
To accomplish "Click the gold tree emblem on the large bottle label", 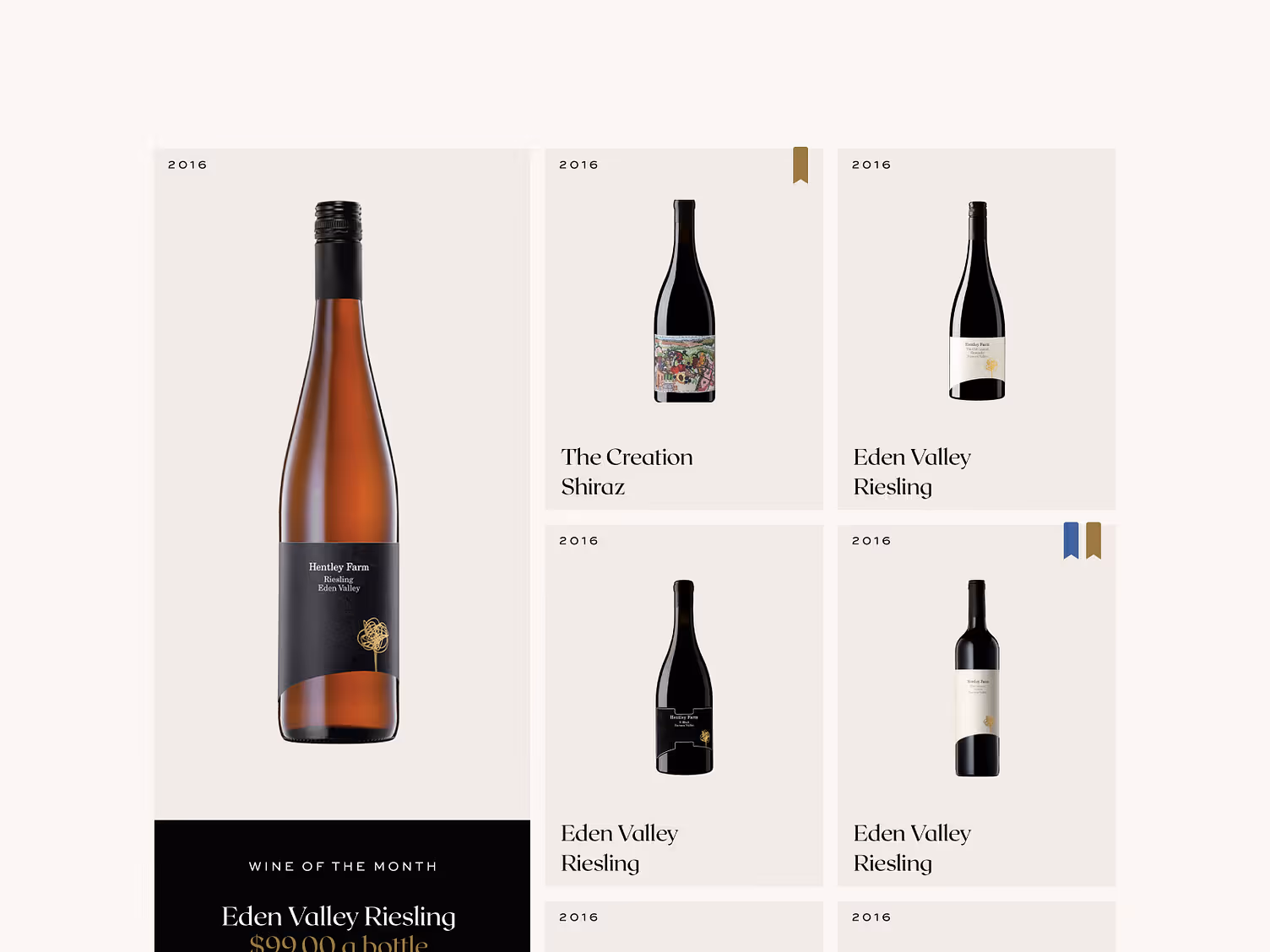I will (x=373, y=642).
